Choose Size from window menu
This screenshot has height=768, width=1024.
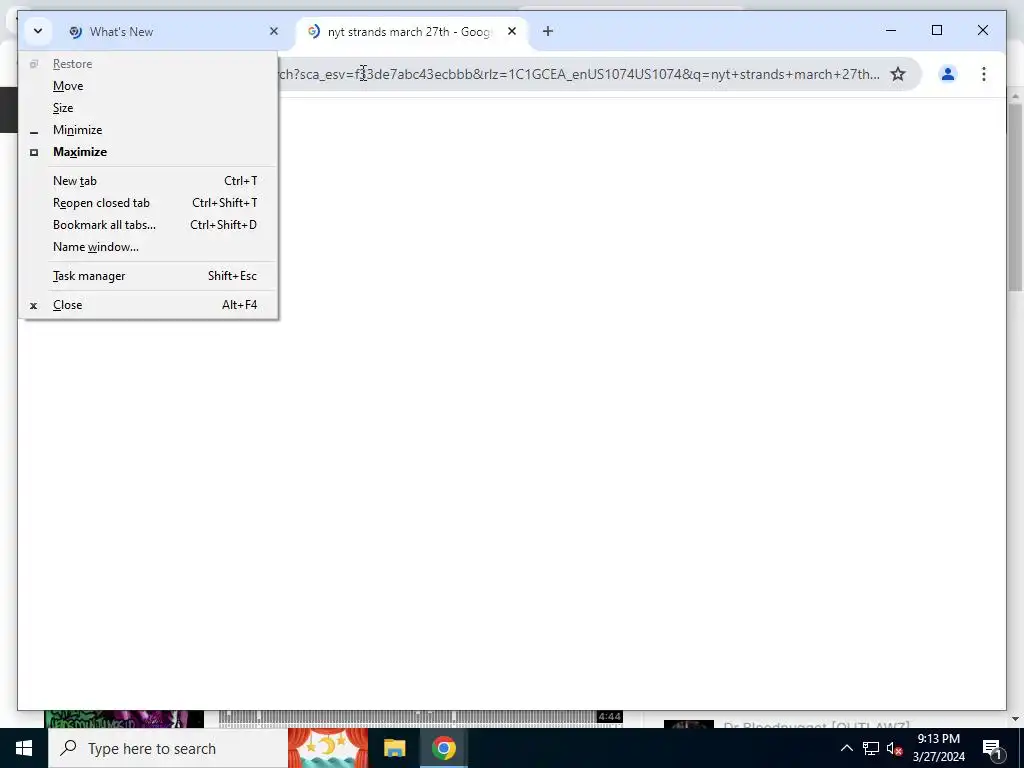[149, 108]
